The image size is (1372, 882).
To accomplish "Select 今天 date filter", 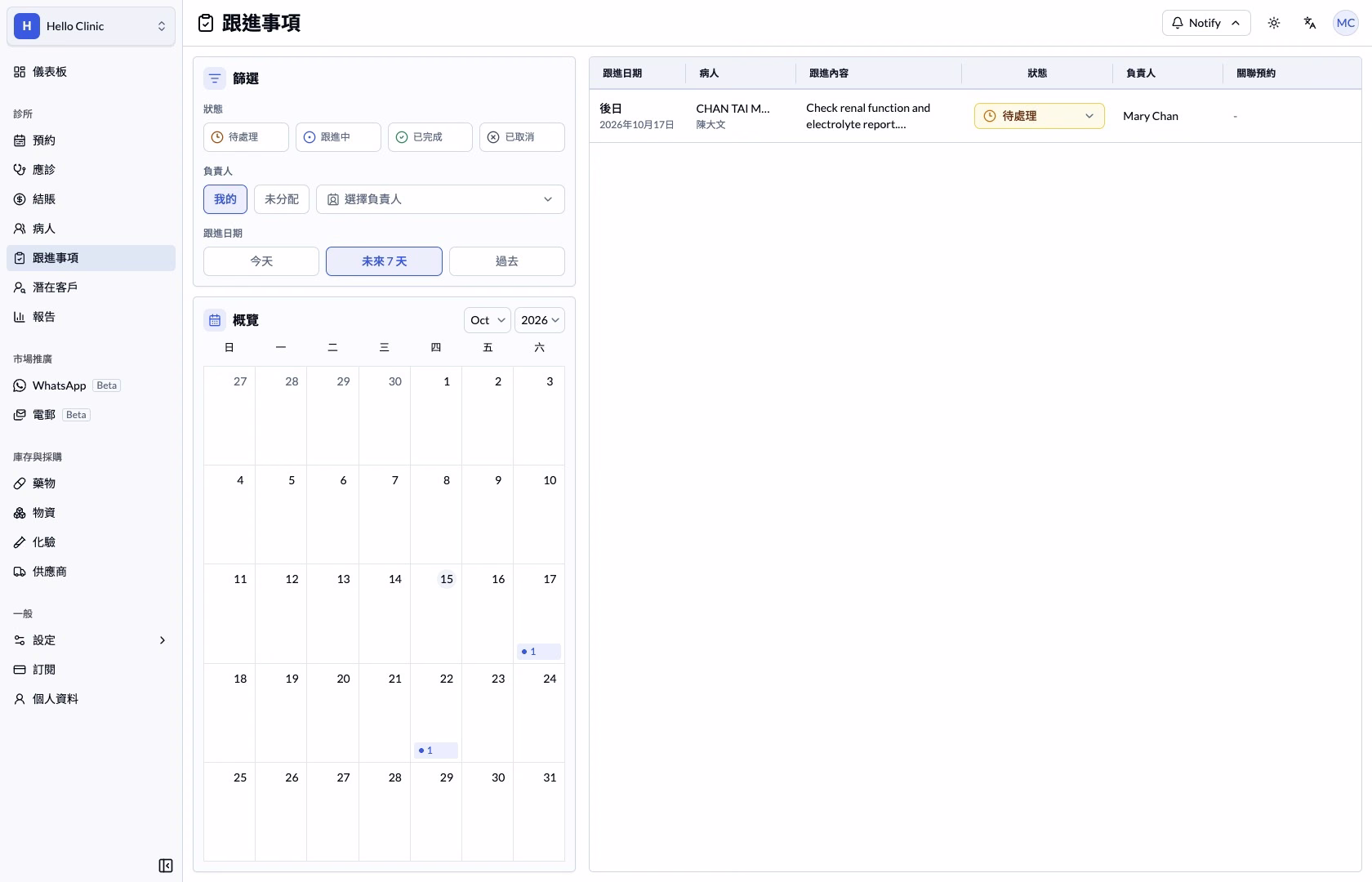I will (x=261, y=261).
